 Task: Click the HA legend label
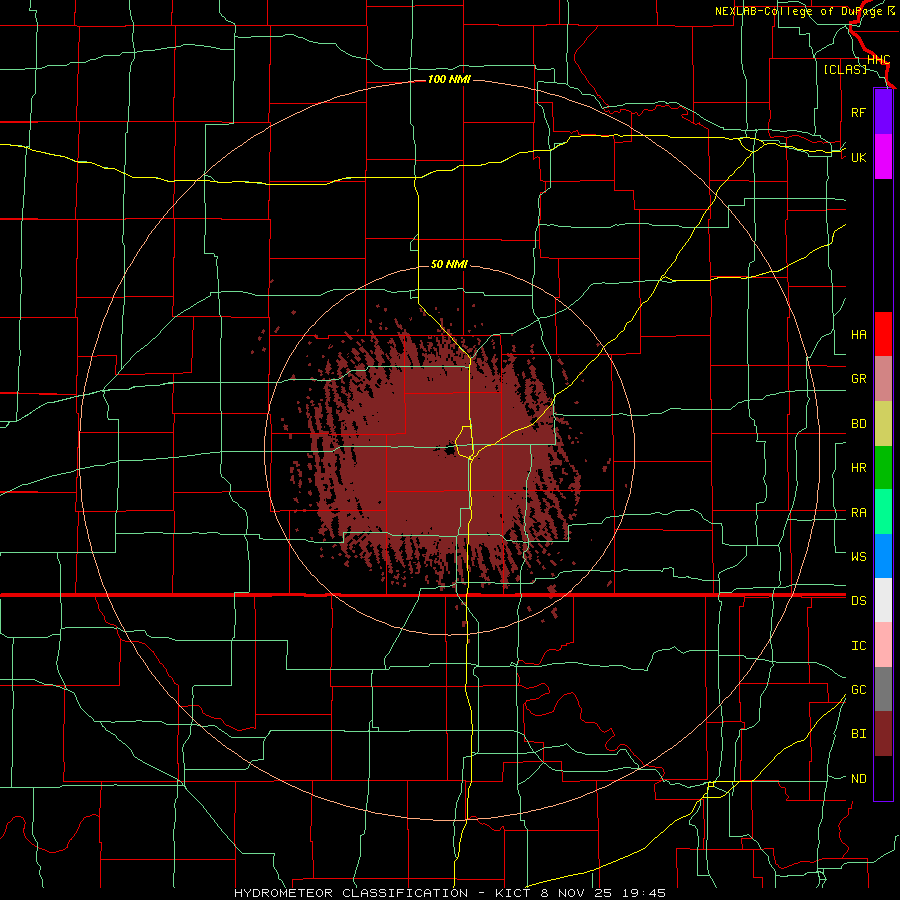(858, 334)
